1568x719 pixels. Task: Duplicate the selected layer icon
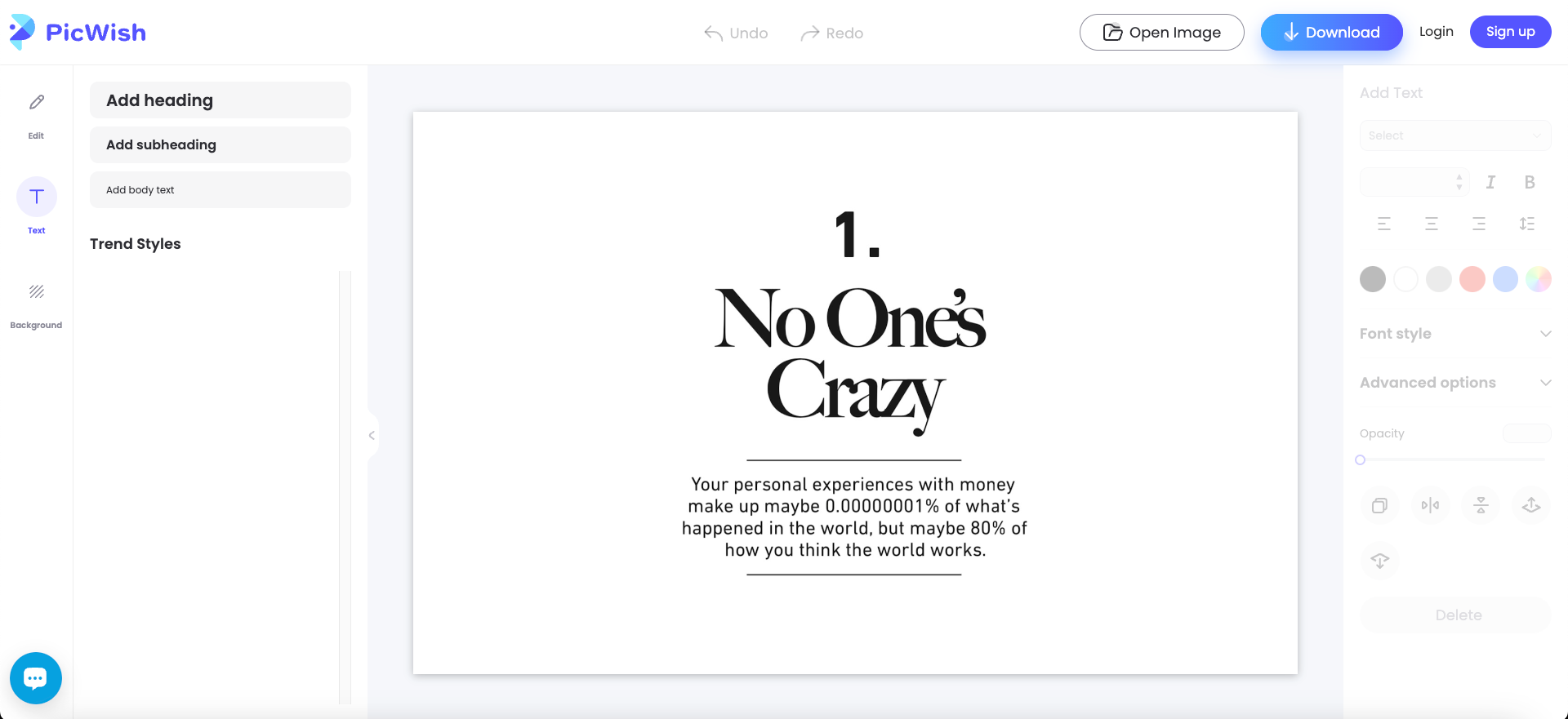coord(1379,505)
